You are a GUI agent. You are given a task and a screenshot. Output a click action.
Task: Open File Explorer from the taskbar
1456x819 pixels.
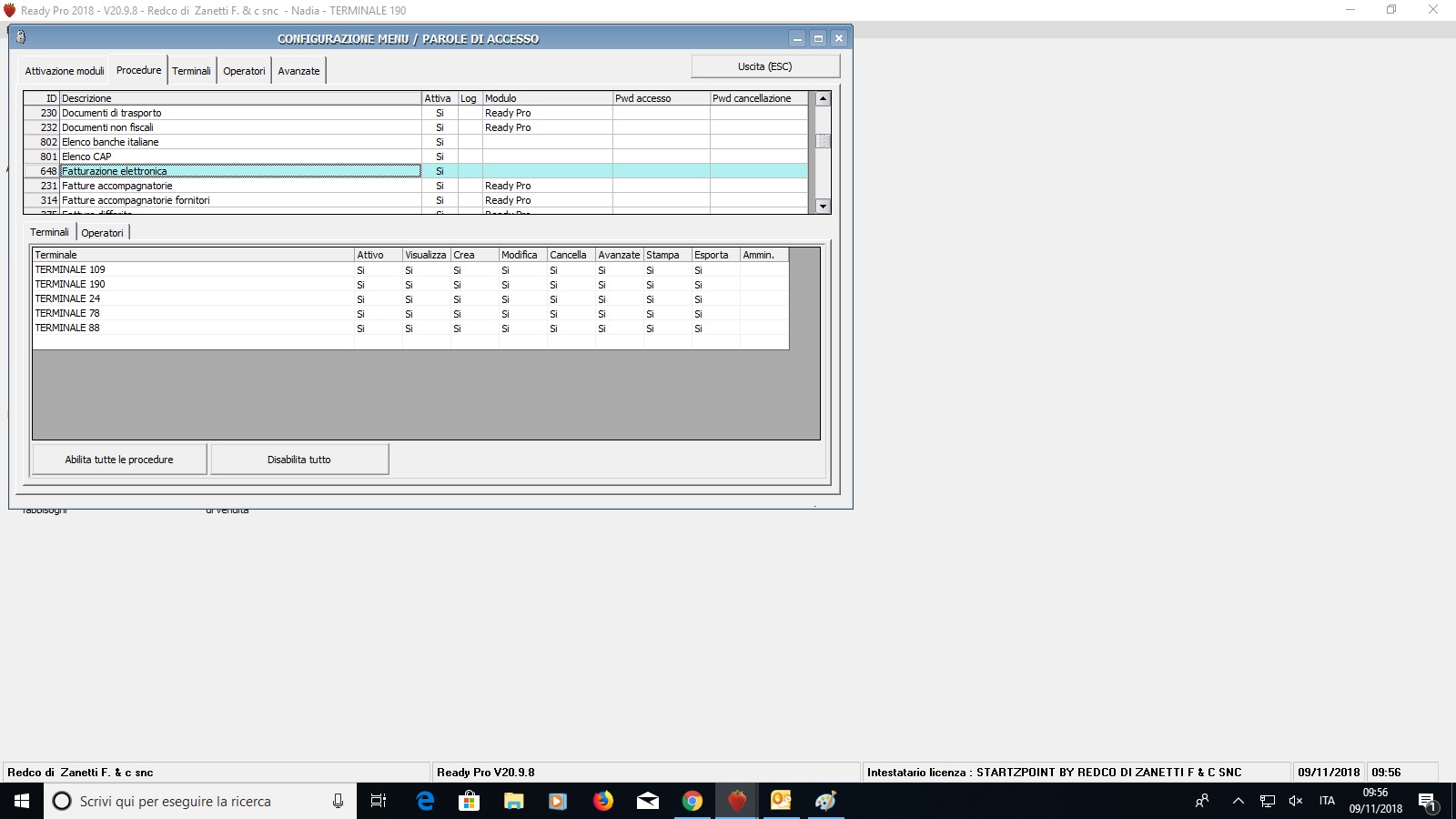[x=513, y=801]
